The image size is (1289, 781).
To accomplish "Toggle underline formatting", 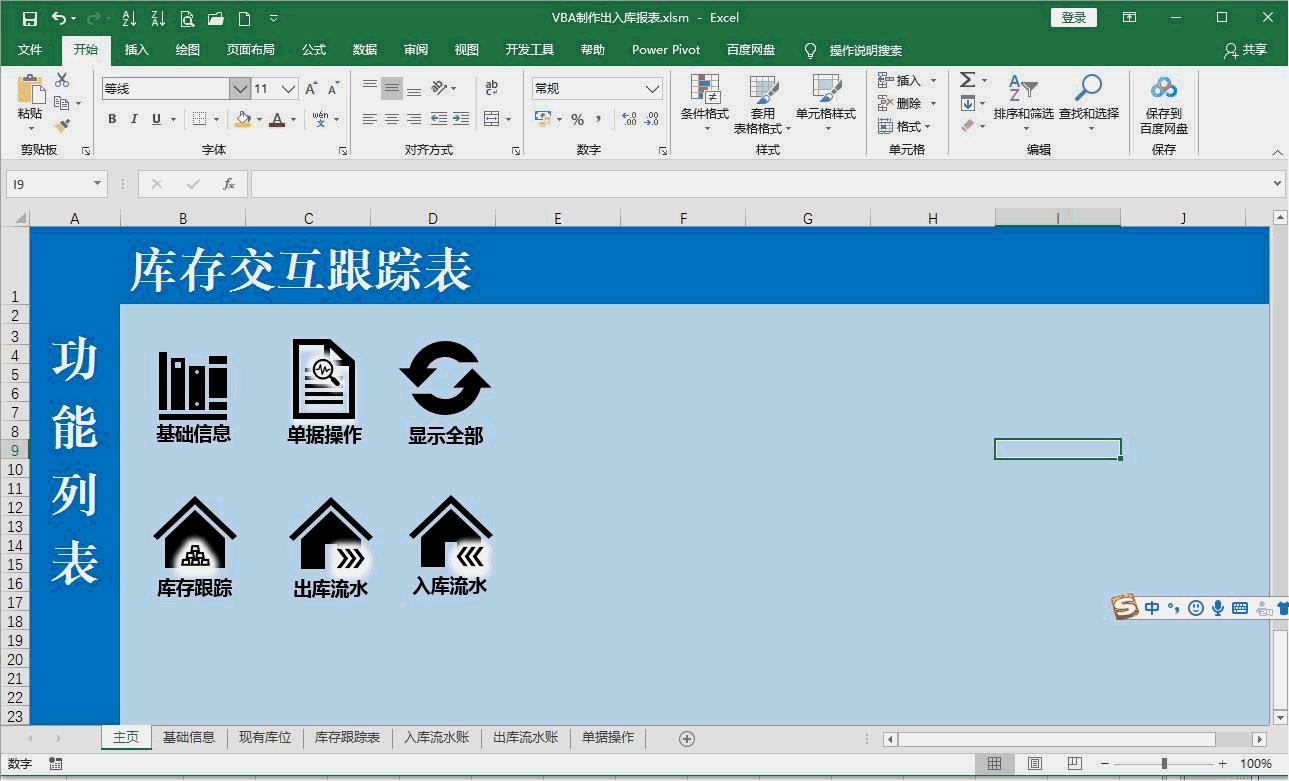I will pos(155,119).
